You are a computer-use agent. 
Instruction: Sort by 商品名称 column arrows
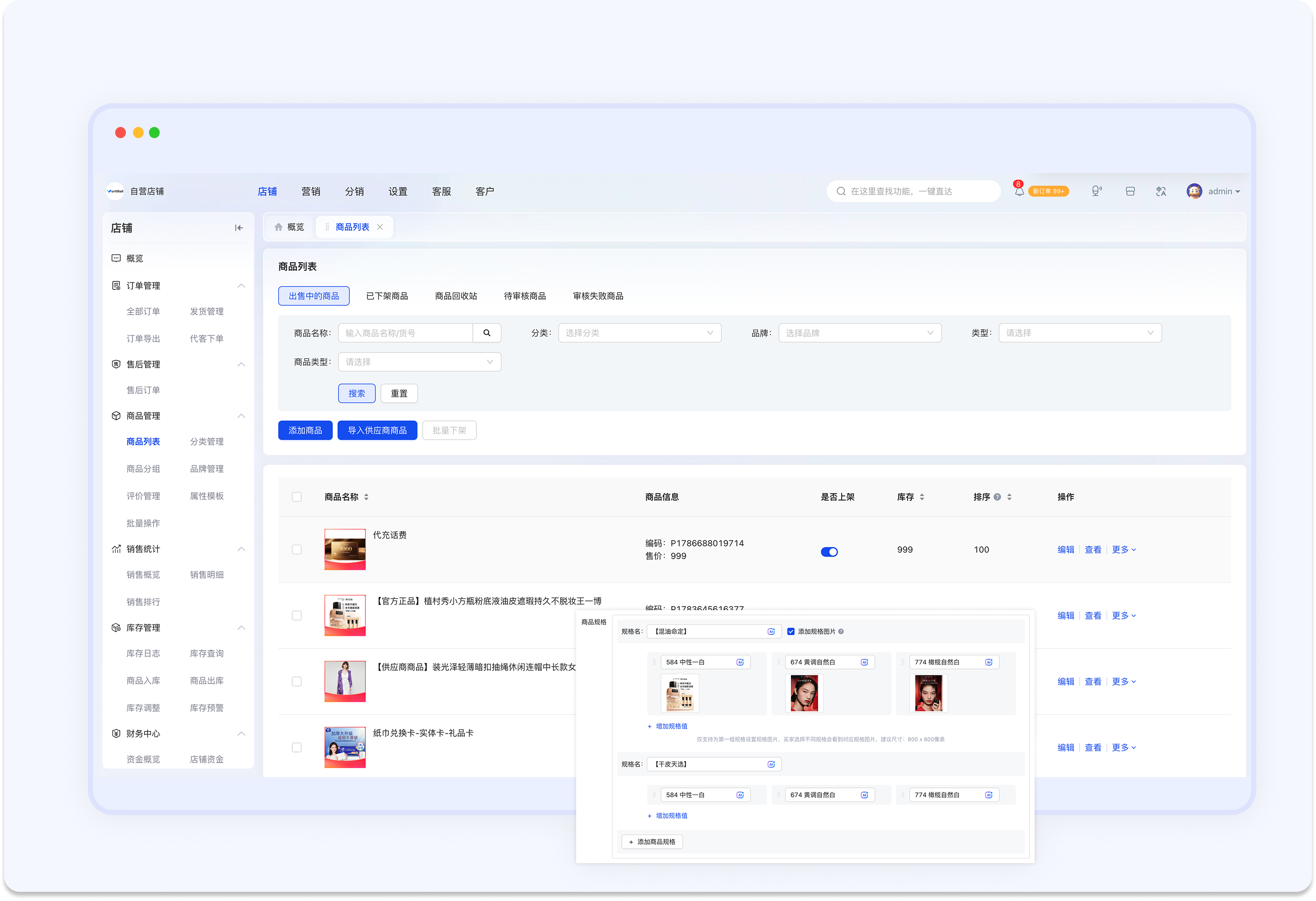click(x=366, y=497)
